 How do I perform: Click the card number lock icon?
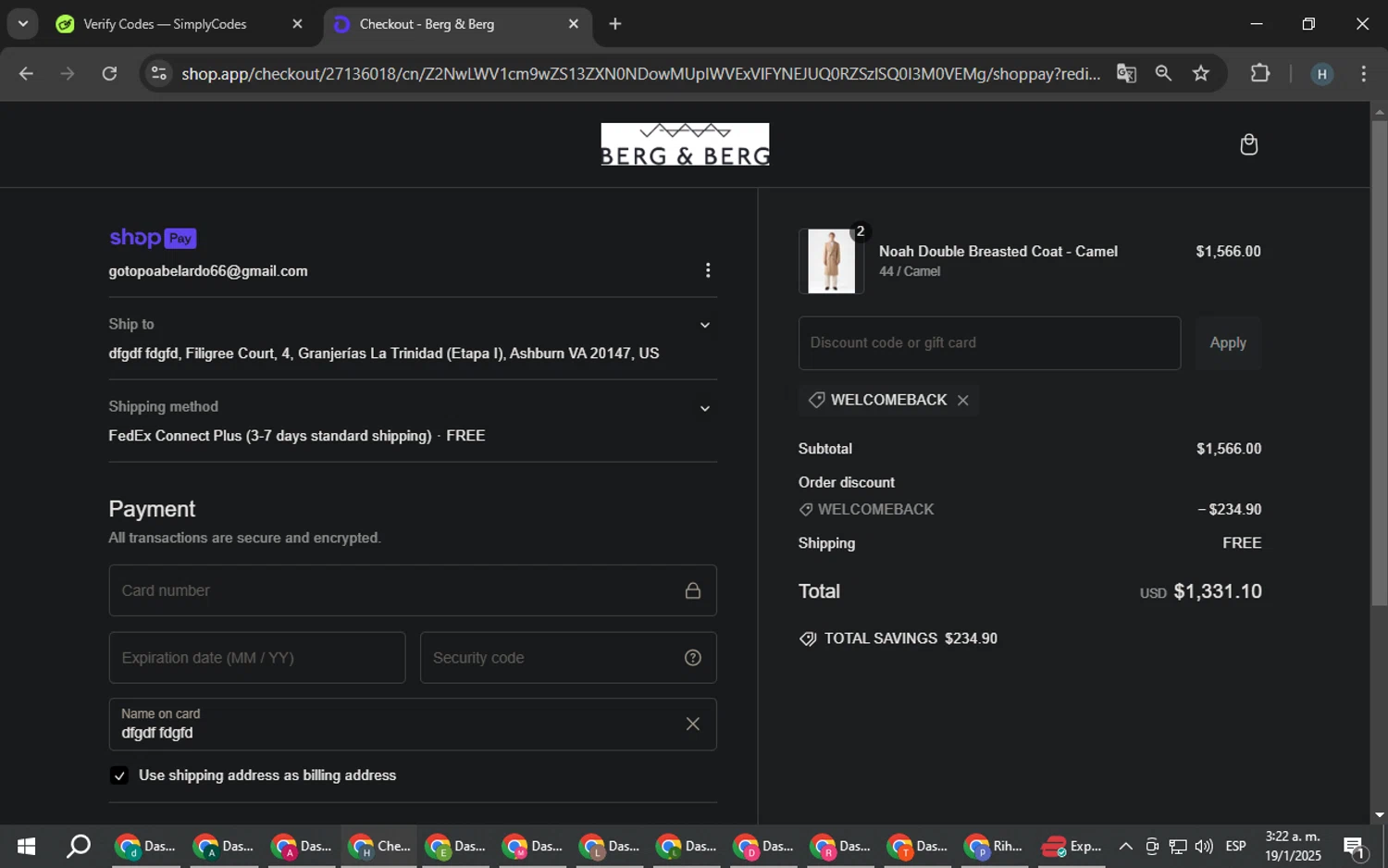click(x=692, y=590)
